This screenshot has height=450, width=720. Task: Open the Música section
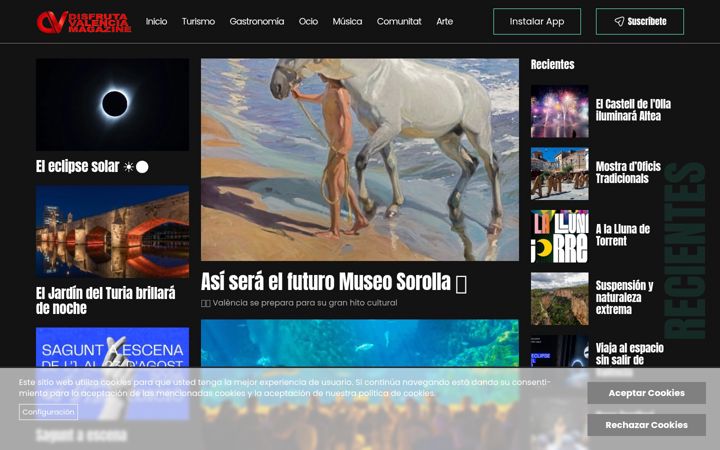(x=347, y=21)
